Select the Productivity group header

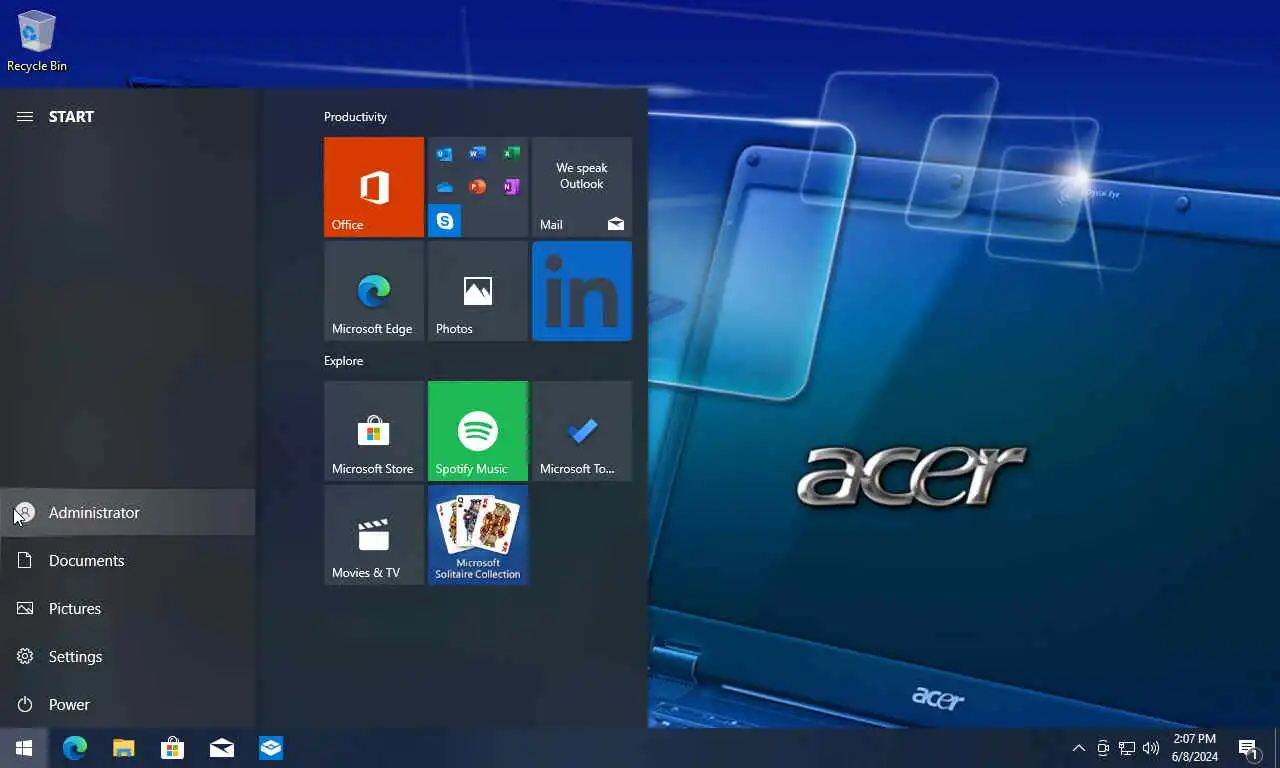coord(355,117)
